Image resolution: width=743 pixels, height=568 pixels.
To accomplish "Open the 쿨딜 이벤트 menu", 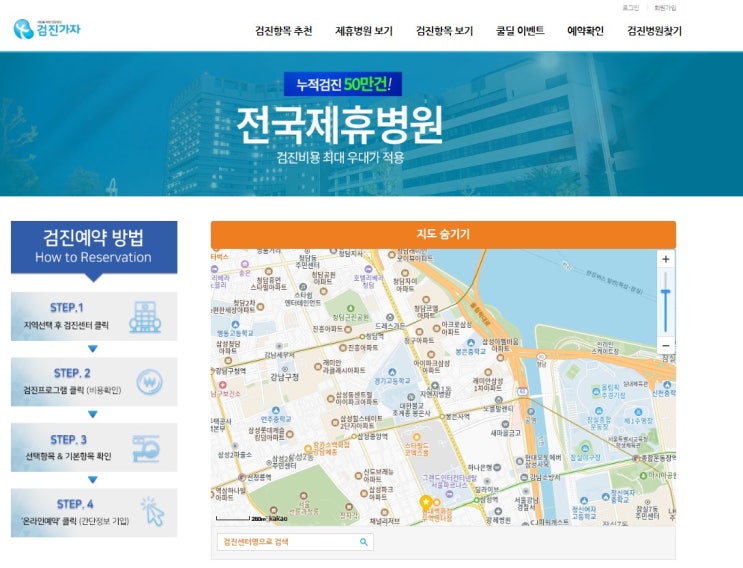I will coord(520,31).
